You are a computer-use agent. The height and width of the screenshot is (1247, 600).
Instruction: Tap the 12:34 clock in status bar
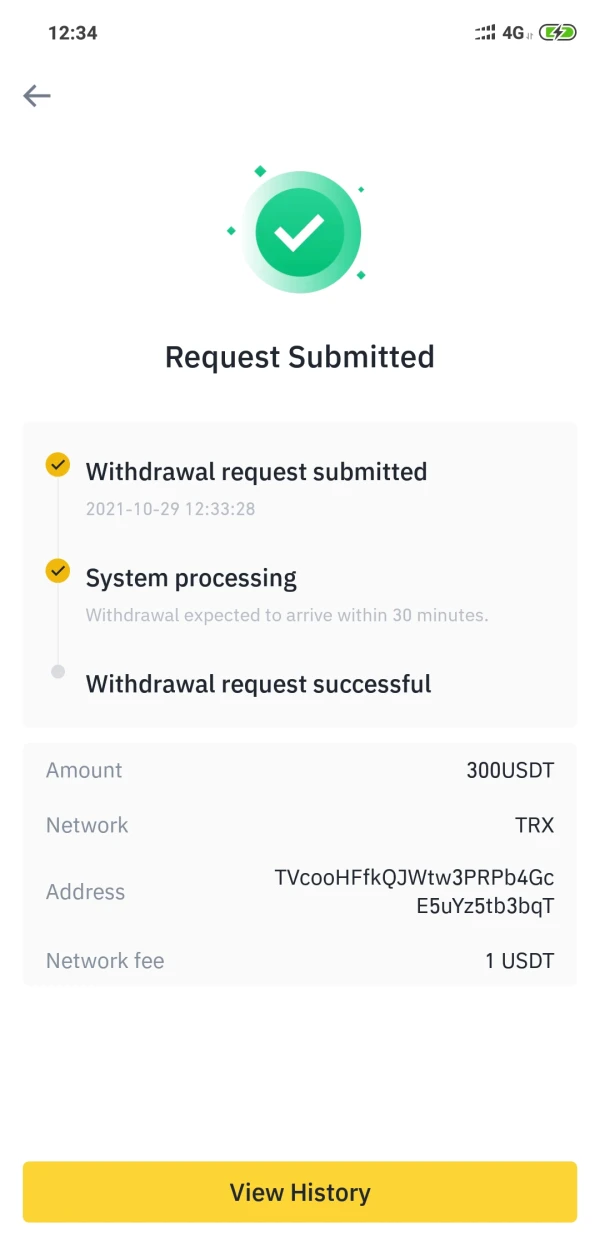point(72,33)
